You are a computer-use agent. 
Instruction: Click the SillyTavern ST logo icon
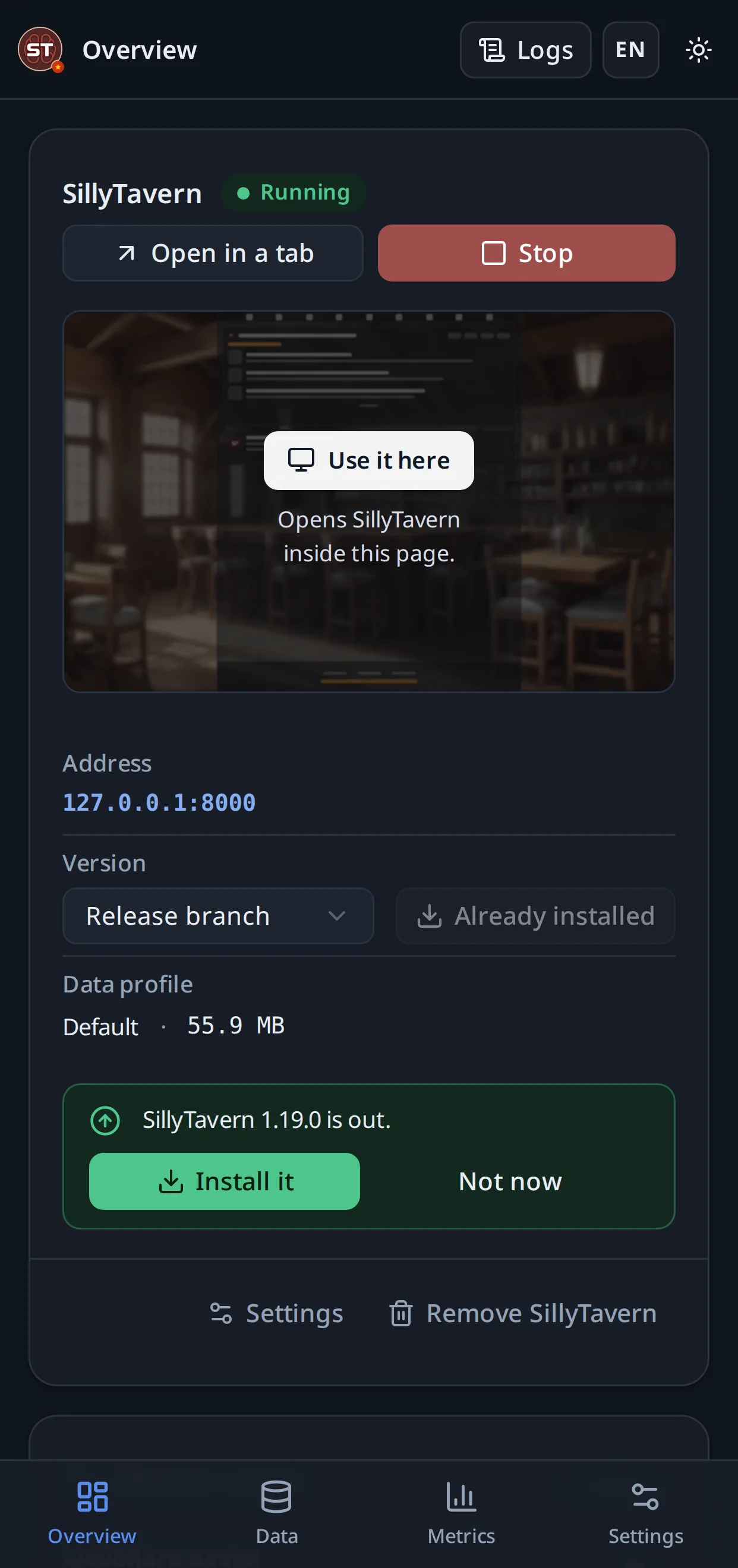tap(40, 49)
